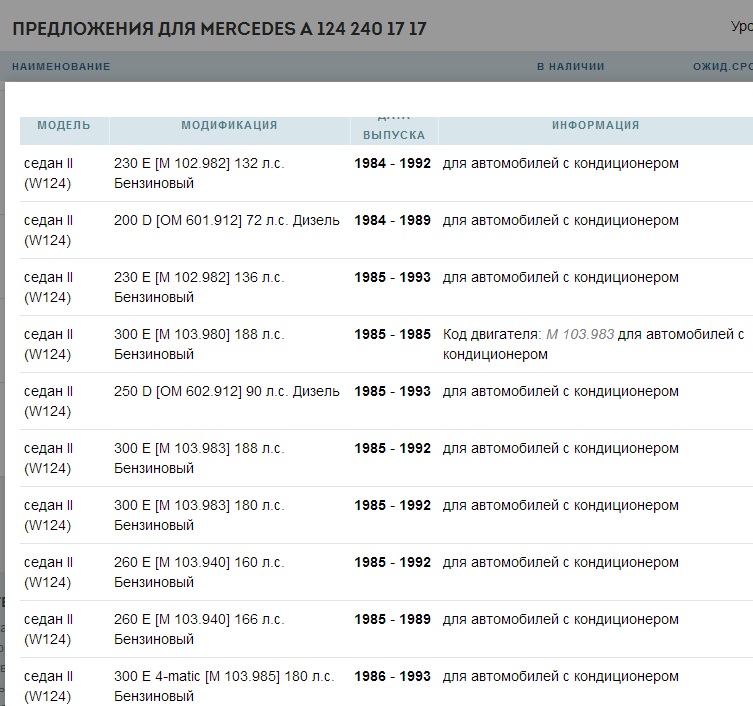Select modification 200 D [OM 601.912] 72 л.с. Дизель

tap(227, 220)
